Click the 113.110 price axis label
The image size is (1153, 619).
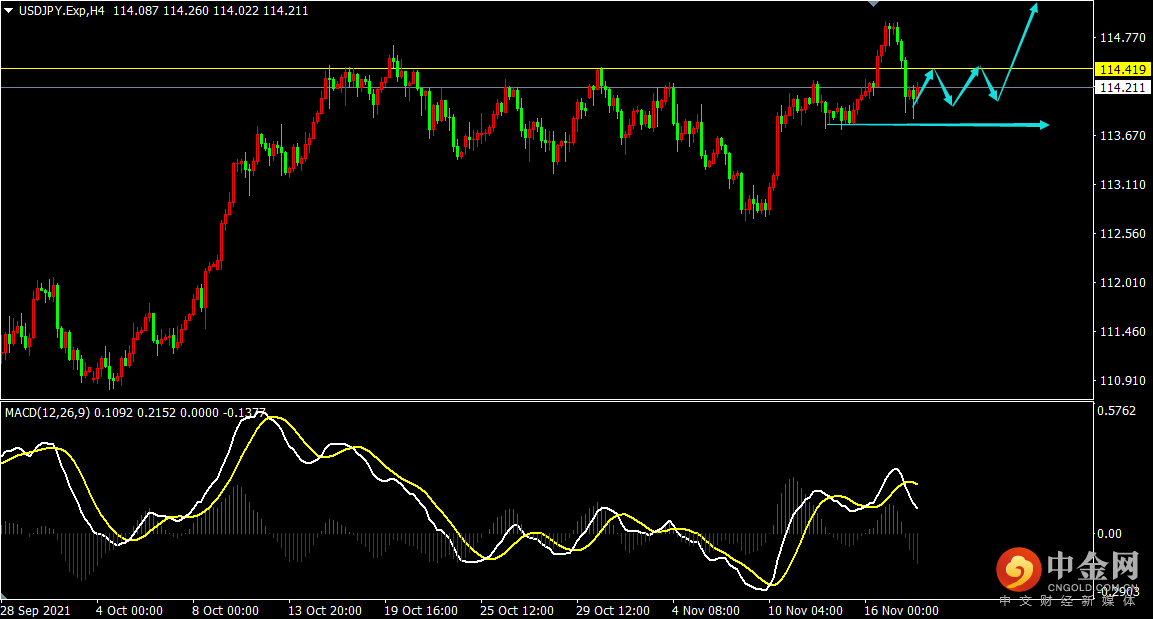click(1122, 185)
